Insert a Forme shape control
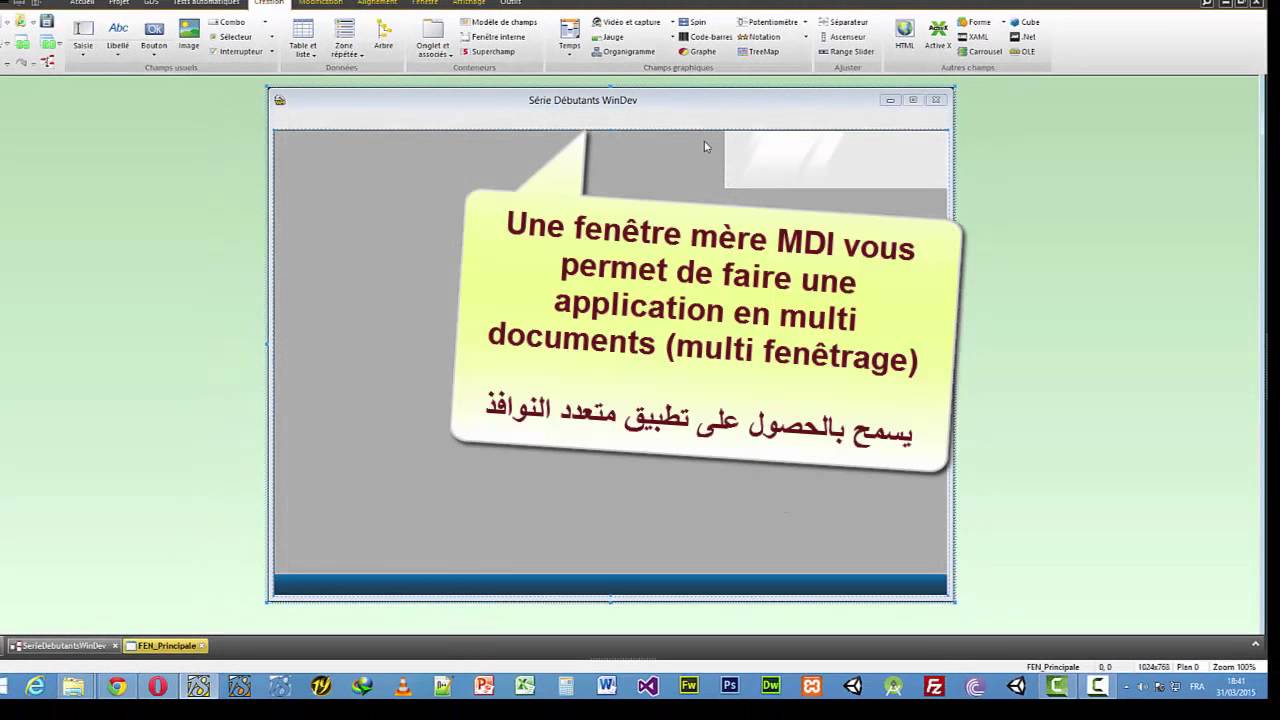The height and width of the screenshot is (720, 1280). point(974,22)
